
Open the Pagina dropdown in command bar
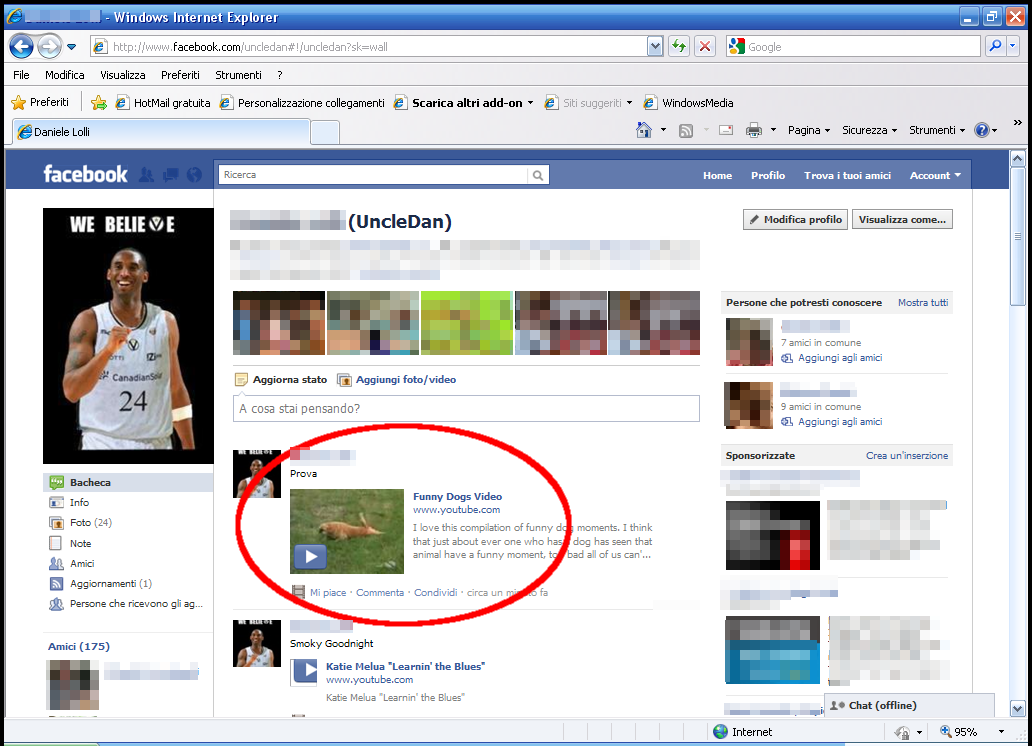coord(809,130)
